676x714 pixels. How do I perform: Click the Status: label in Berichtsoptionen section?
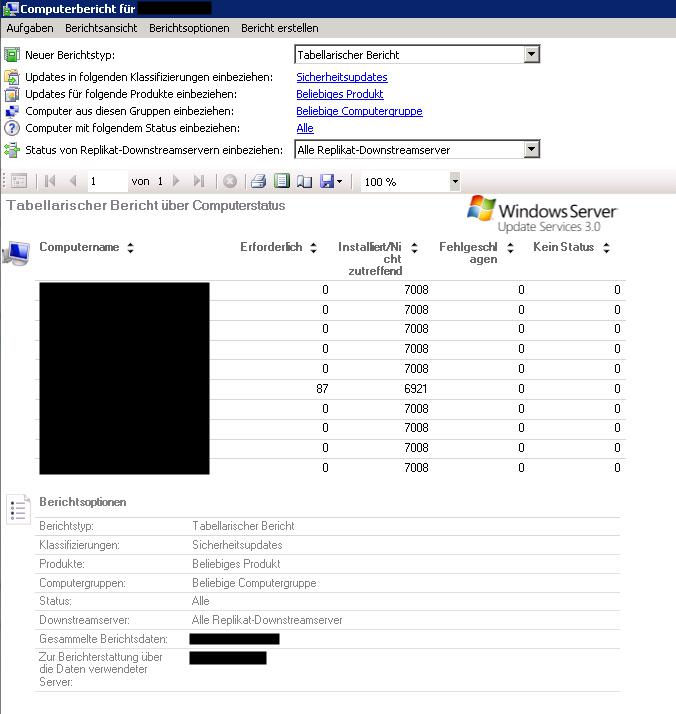click(56, 601)
